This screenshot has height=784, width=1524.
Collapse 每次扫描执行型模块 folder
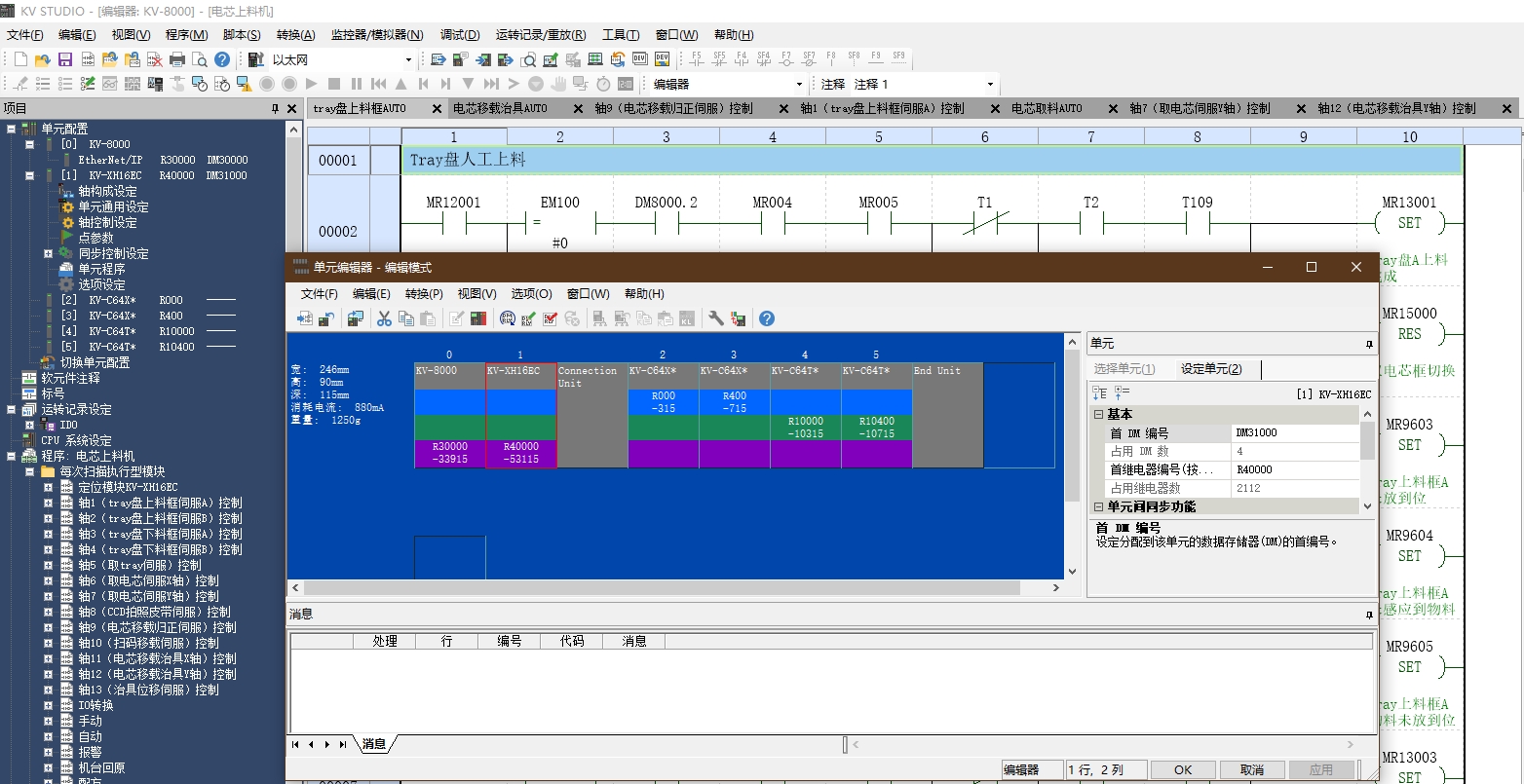29,471
